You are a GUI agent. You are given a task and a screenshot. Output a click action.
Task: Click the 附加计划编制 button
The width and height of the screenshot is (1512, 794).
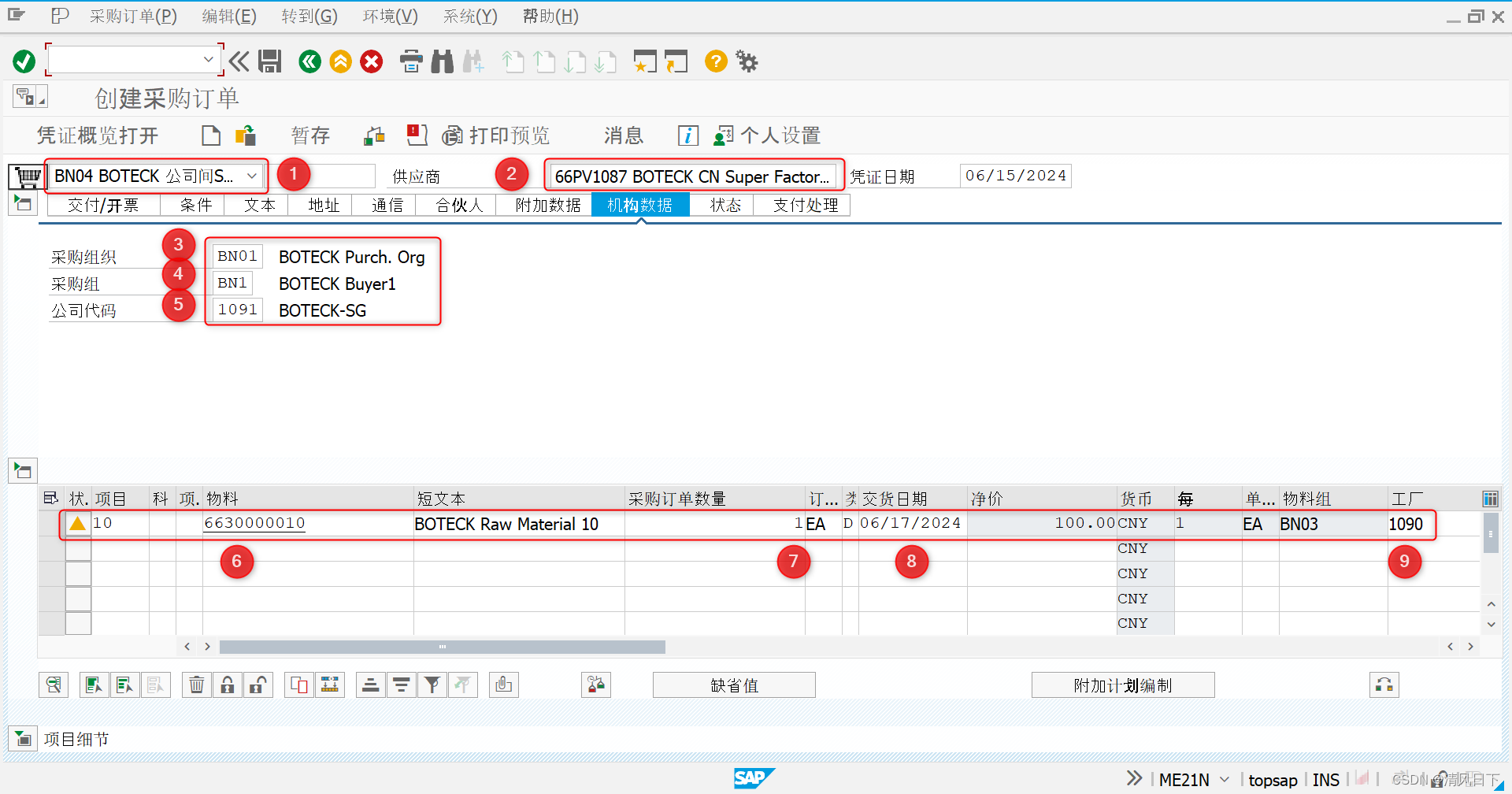[x=1123, y=685]
